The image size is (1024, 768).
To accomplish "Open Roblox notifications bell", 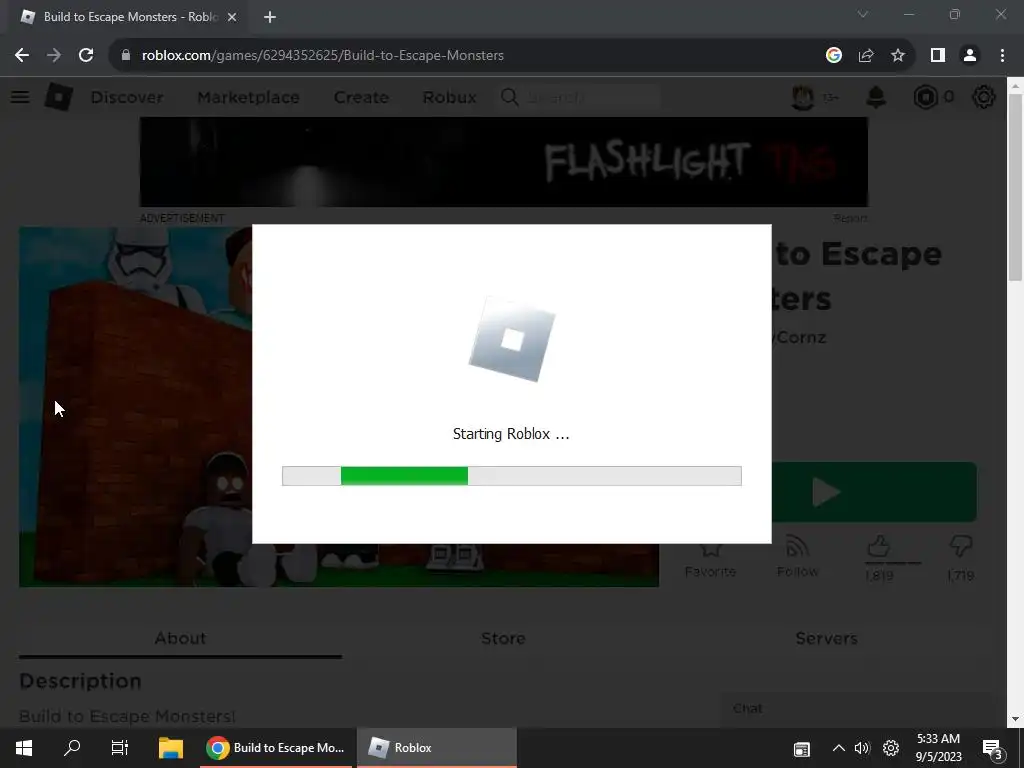I will tap(876, 97).
